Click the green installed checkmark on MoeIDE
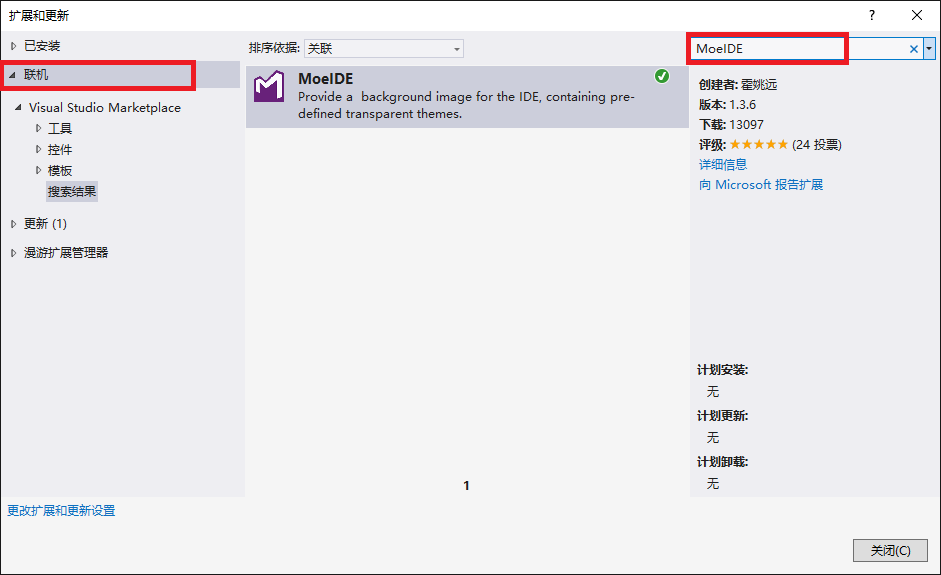 (662, 76)
